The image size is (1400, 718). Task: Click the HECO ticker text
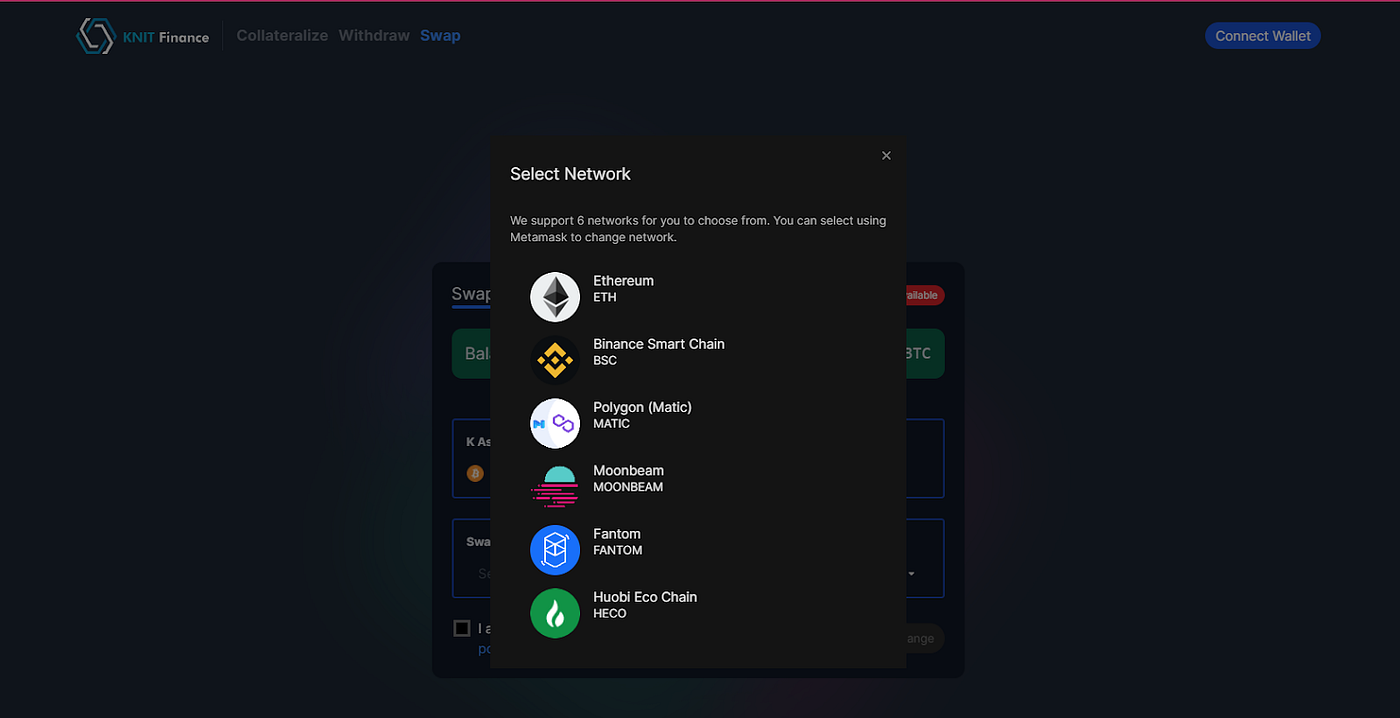609,613
